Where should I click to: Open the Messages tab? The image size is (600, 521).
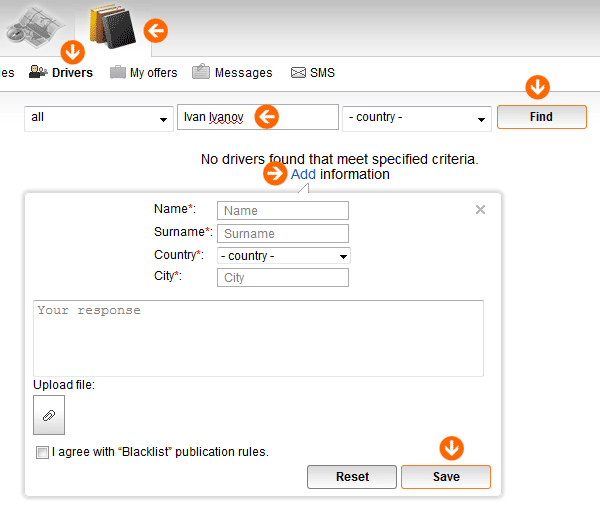click(x=243, y=73)
